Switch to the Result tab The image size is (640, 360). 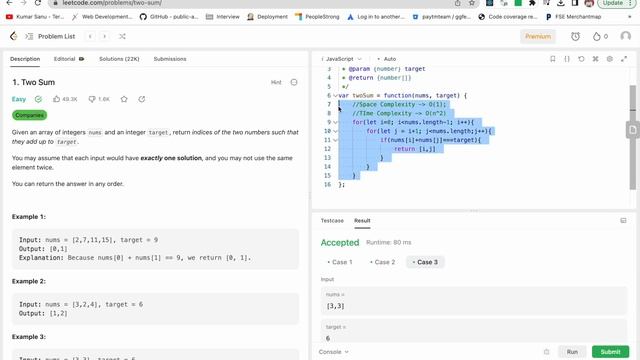tap(362, 220)
